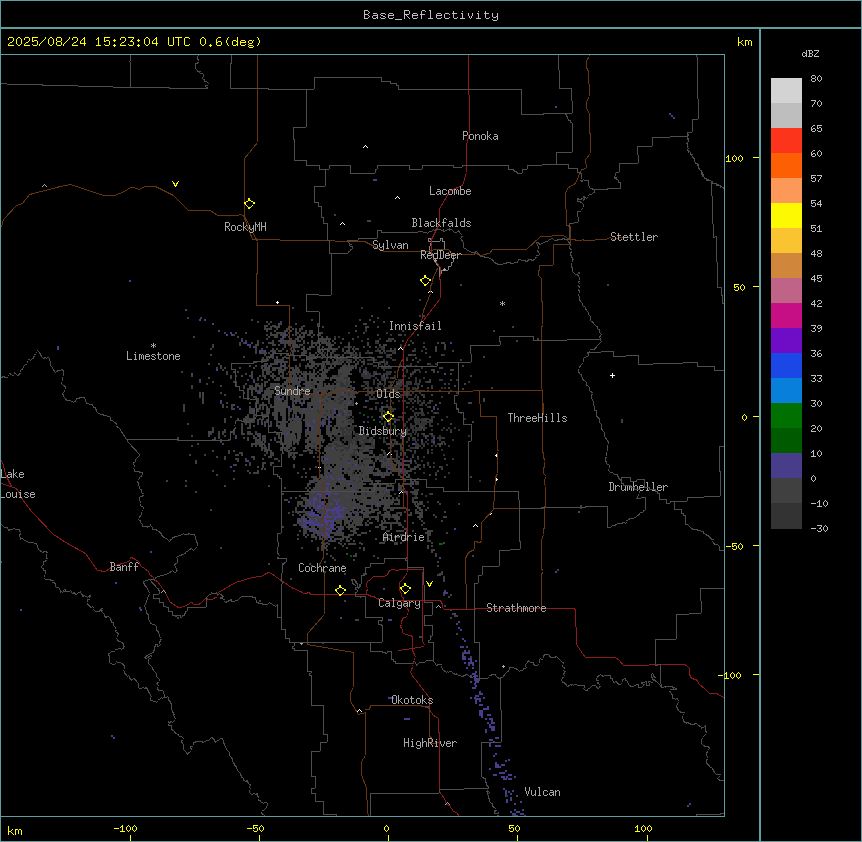Click the red 60-65 dBZ legend swatch
862x842 pixels.
coord(786,141)
